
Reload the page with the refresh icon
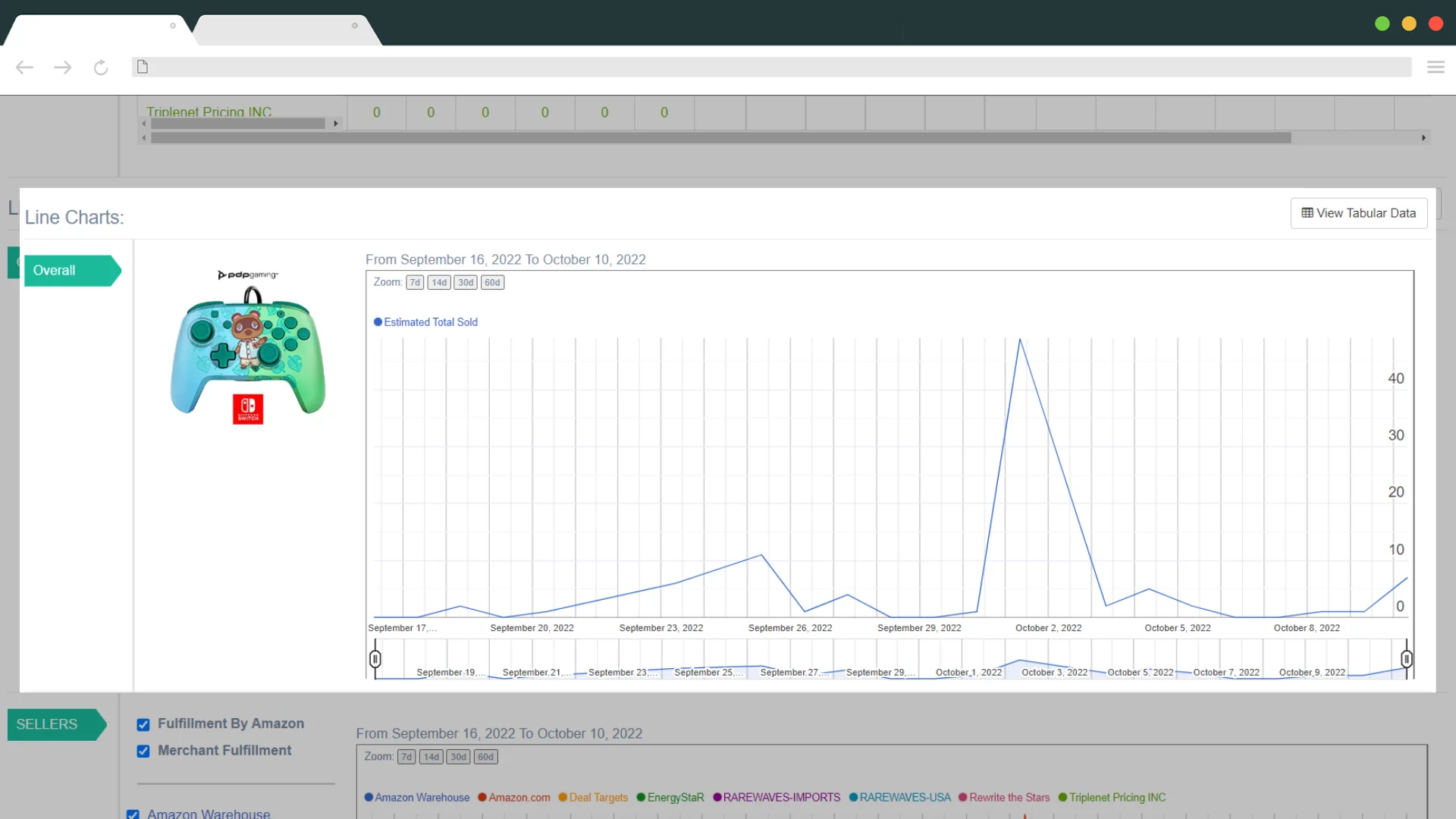pyautogui.click(x=101, y=67)
